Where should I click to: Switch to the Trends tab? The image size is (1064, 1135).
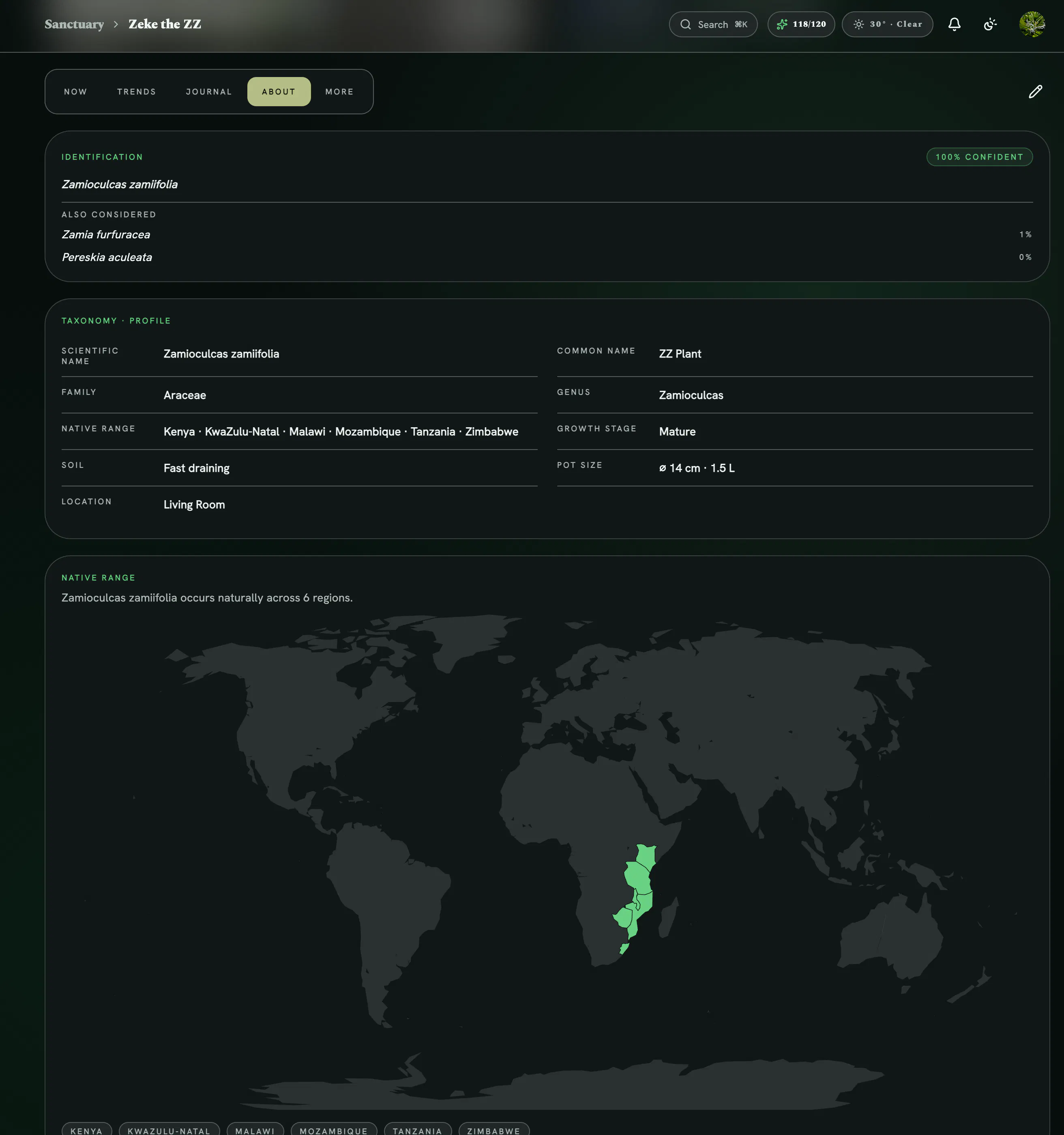(137, 92)
